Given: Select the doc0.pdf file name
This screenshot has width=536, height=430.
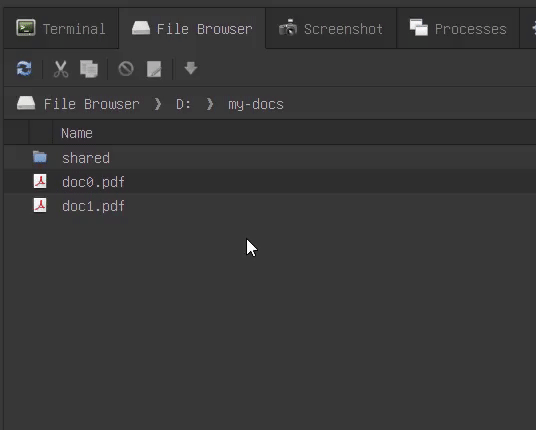Looking at the screenshot, I should pos(93,182).
